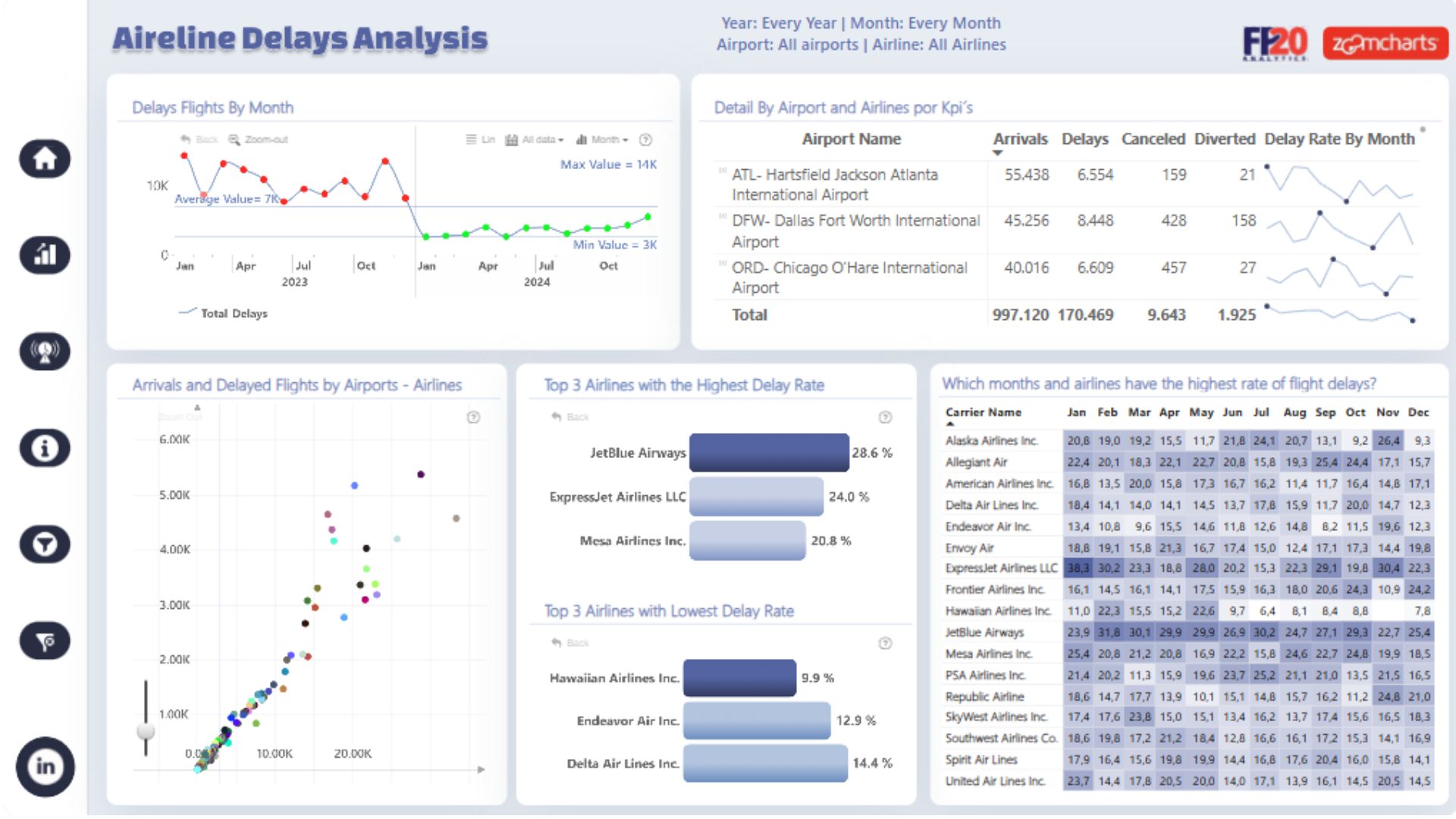The image size is (1456, 819).
Task: Click the ZoomCharts logo link
Action: 1385,43
